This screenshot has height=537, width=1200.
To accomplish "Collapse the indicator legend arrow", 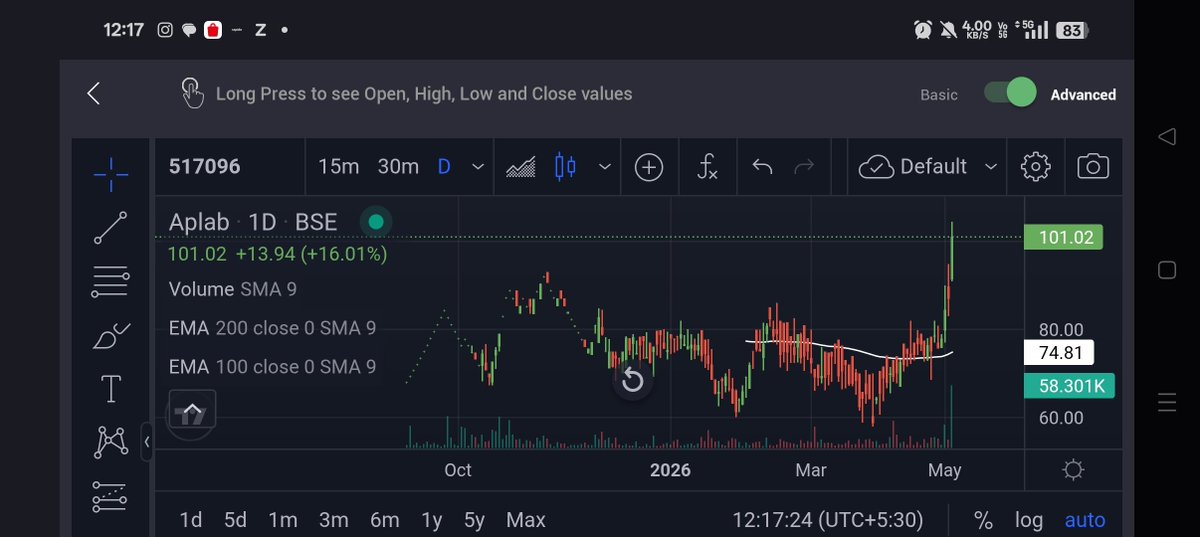I will [x=191, y=411].
